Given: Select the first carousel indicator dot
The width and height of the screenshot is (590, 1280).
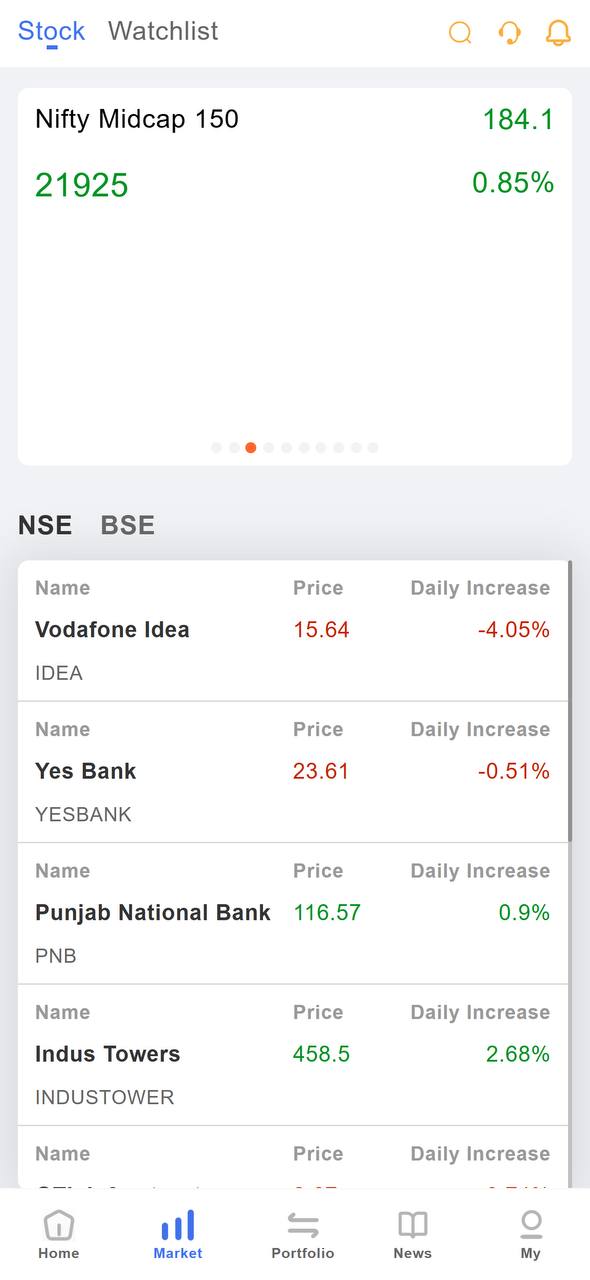Looking at the screenshot, I should pos(216,448).
